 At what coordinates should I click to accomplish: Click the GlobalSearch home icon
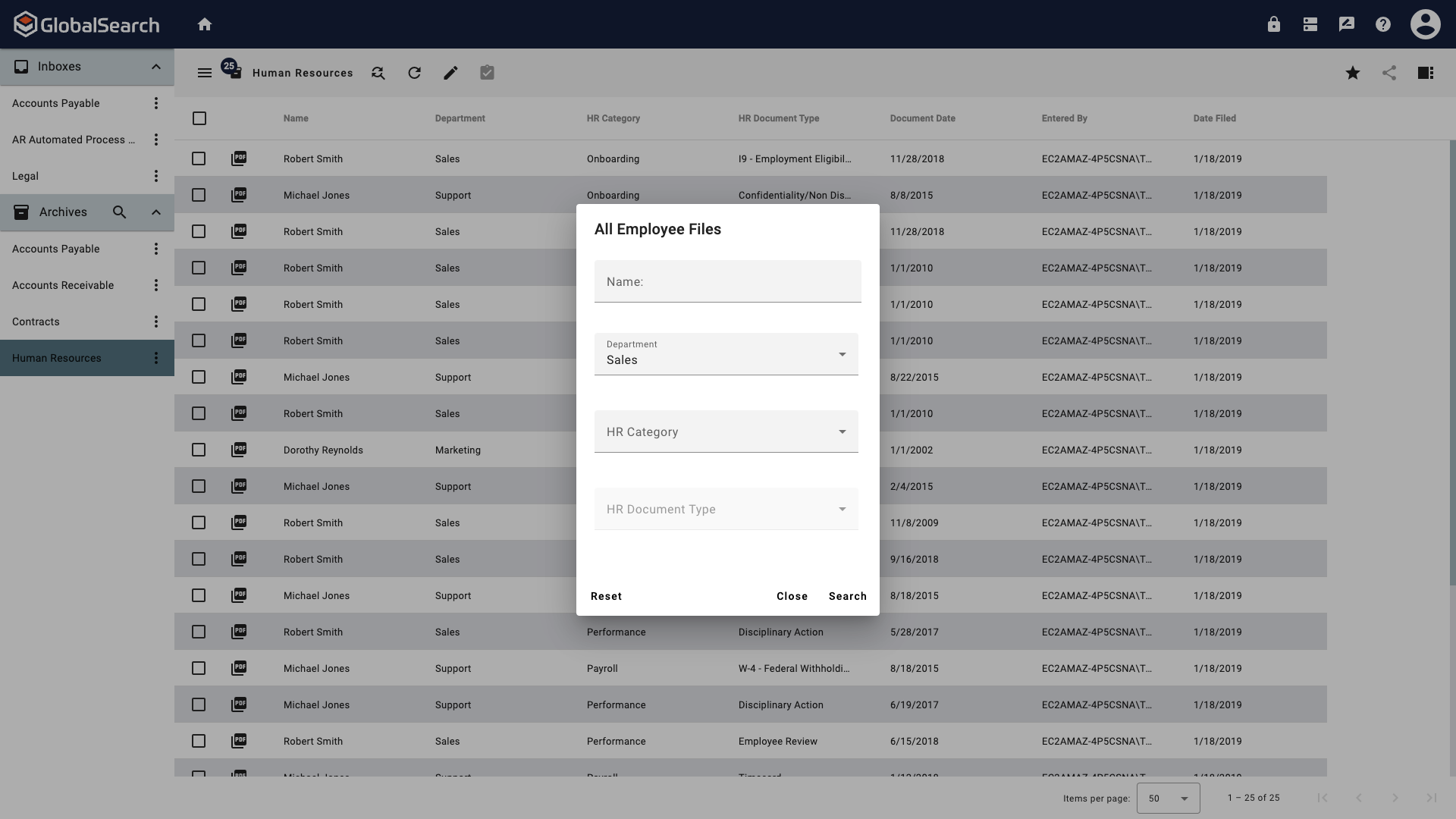[x=204, y=24]
